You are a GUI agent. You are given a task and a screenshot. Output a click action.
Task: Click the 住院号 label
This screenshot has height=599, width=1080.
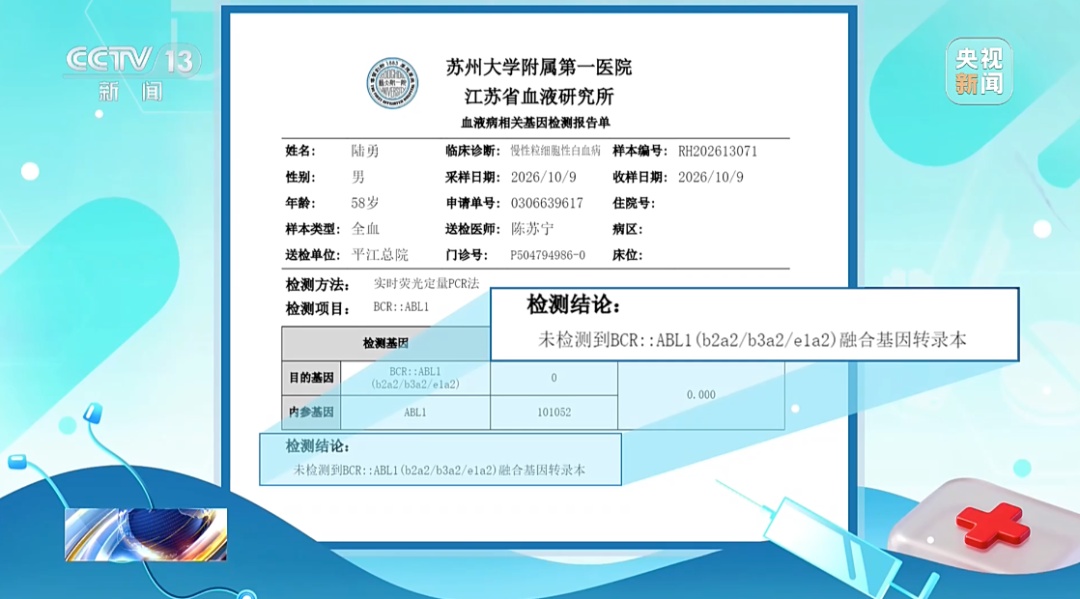(x=634, y=203)
